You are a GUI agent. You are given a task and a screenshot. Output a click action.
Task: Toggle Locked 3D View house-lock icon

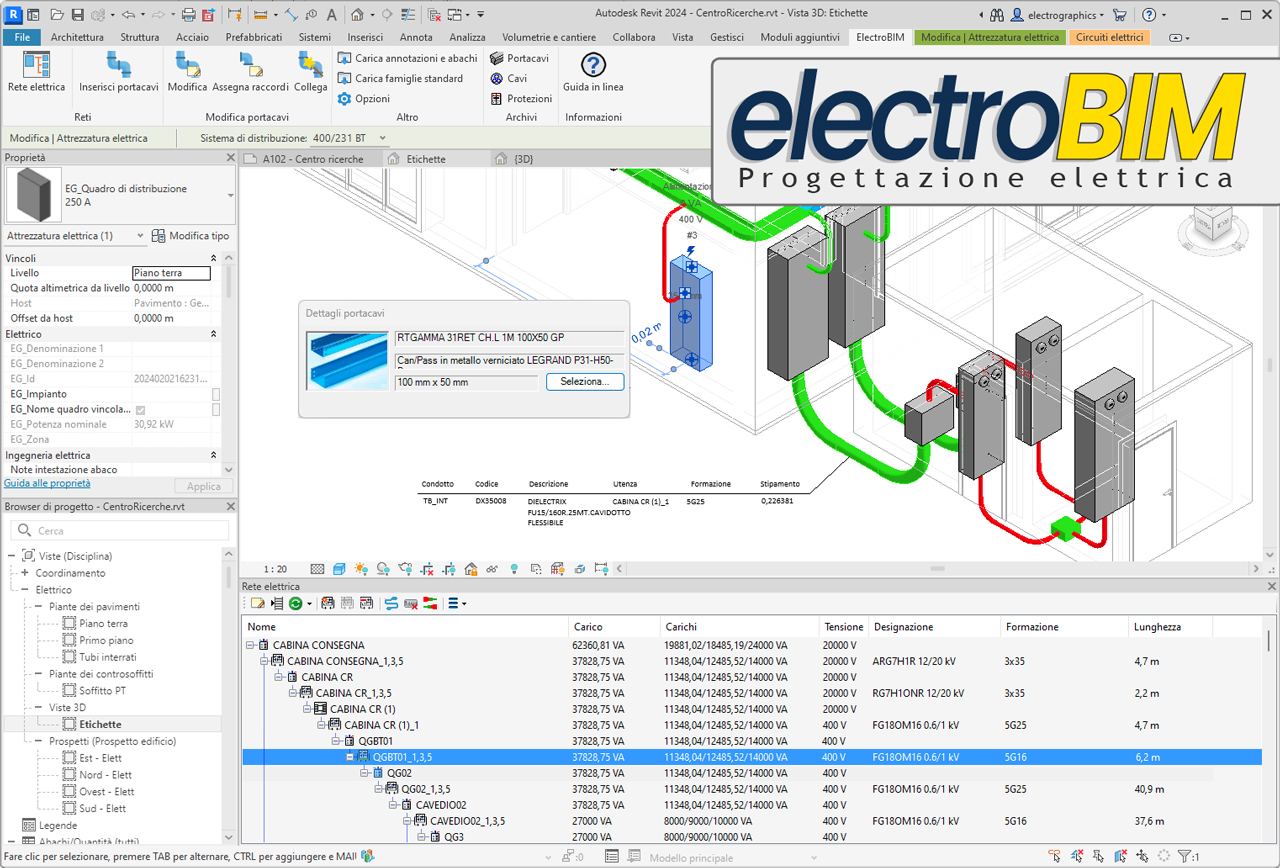tap(470, 569)
